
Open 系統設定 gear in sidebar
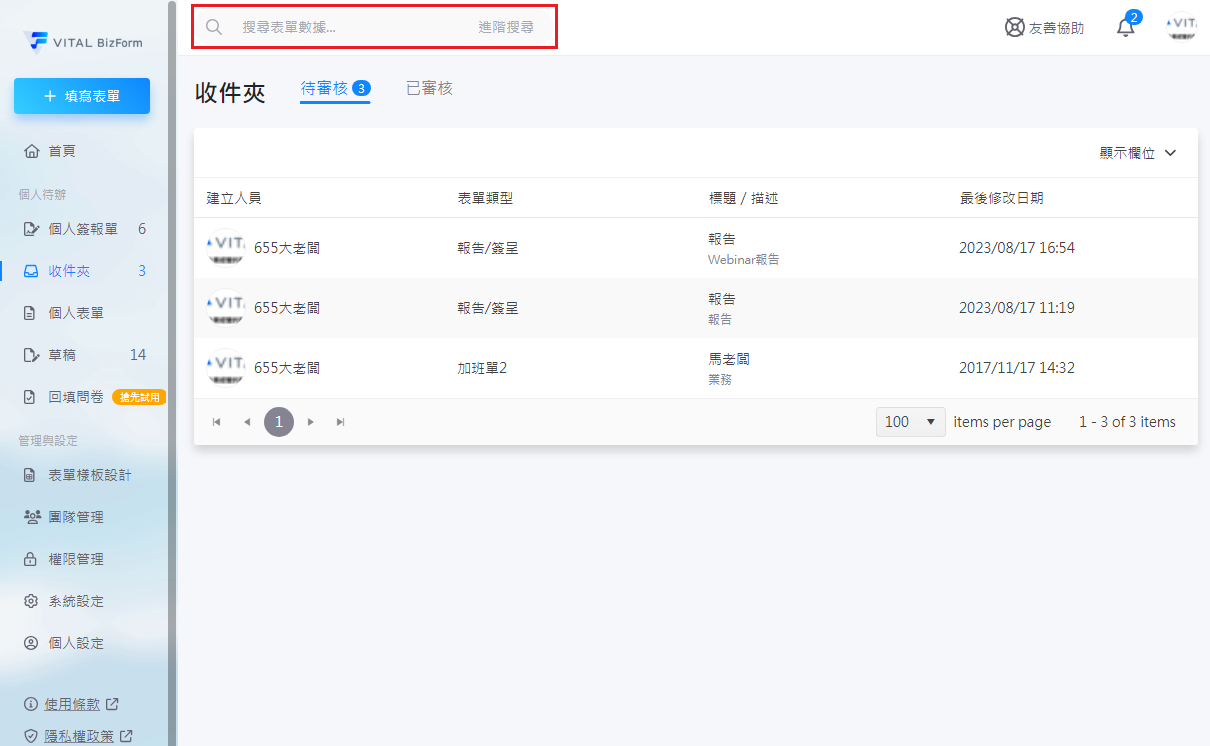(76, 601)
